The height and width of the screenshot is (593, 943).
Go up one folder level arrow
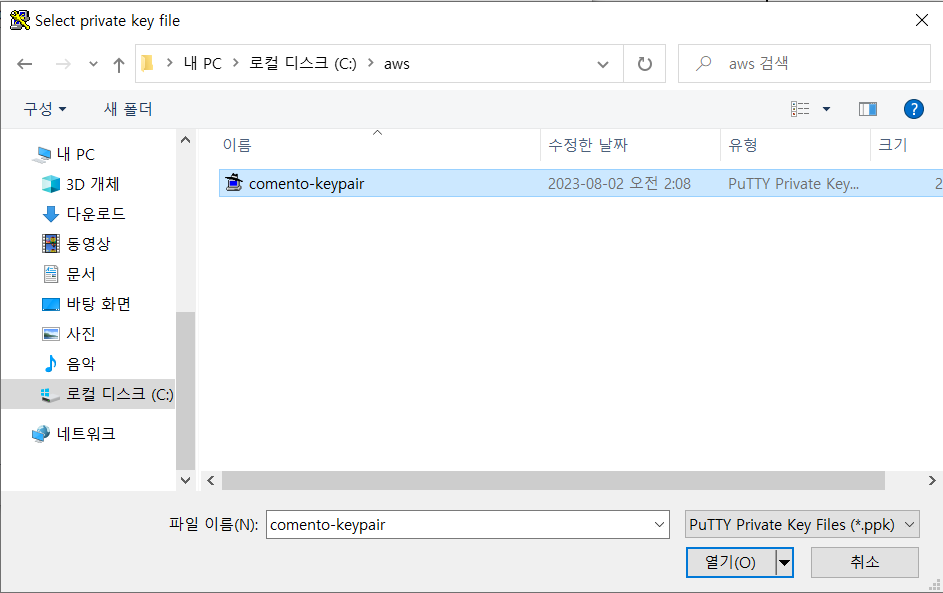pyautogui.click(x=119, y=64)
